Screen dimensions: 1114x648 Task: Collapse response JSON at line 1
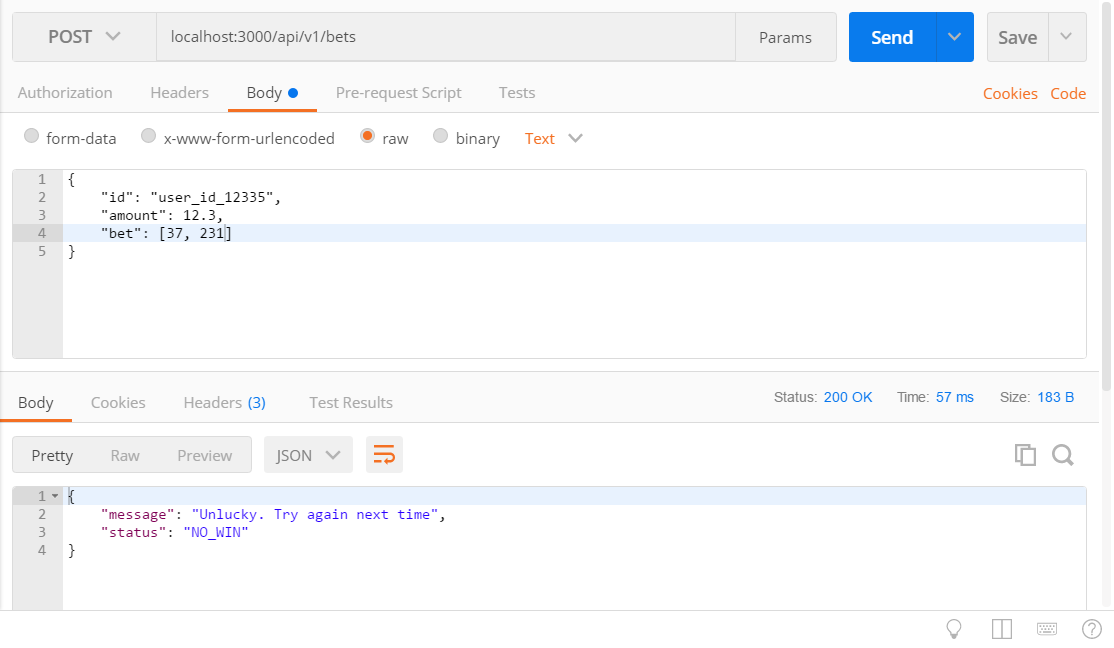click(x=55, y=496)
